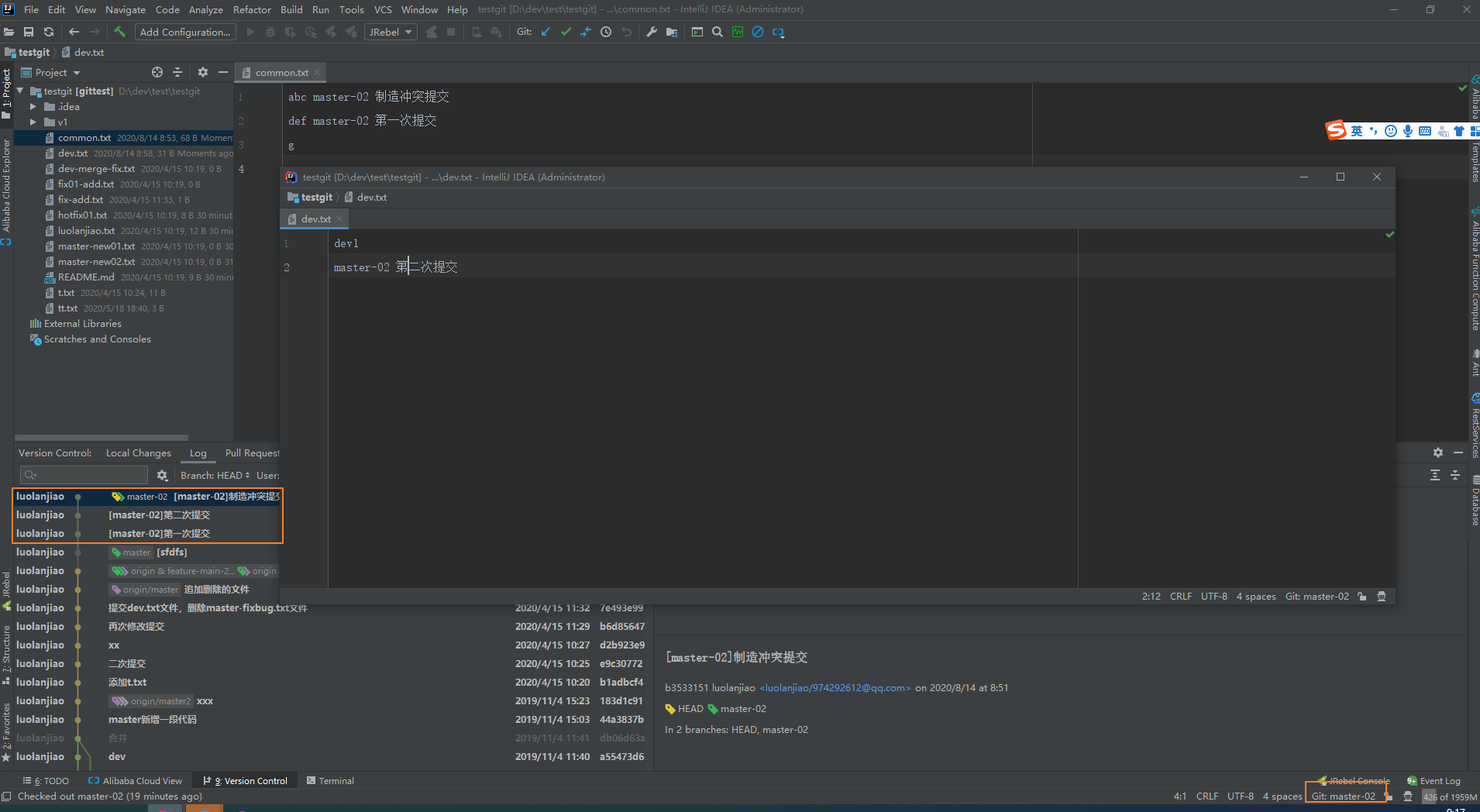Open Settings via the wrench icon
Viewport: 1480px width, 812px height.
(x=652, y=32)
